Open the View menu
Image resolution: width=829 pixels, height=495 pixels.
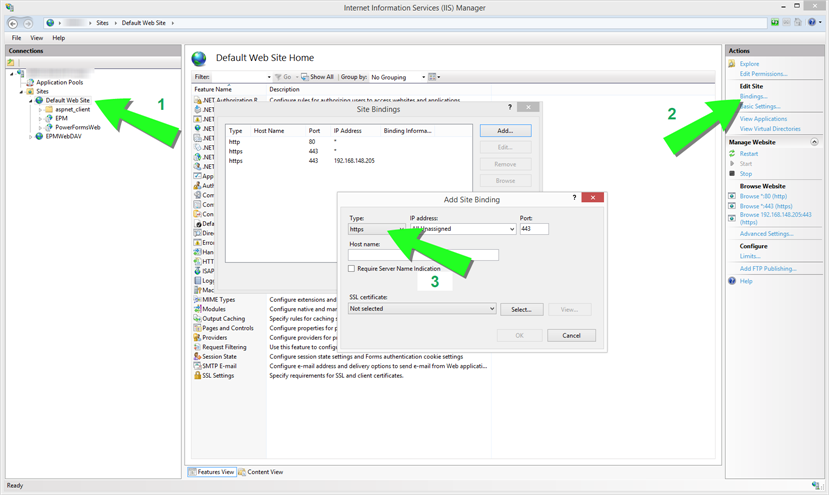[36, 38]
